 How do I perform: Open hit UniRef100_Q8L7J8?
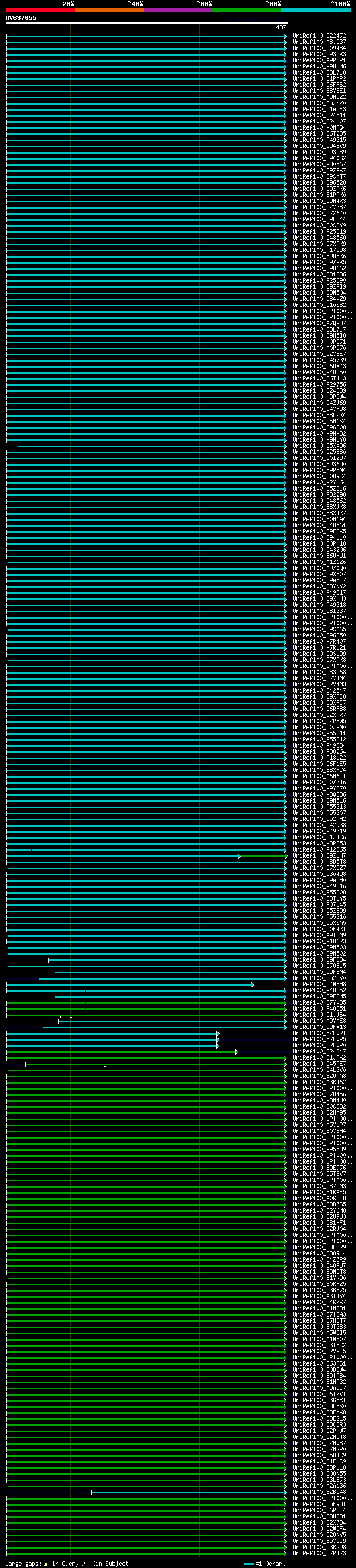click(x=319, y=72)
